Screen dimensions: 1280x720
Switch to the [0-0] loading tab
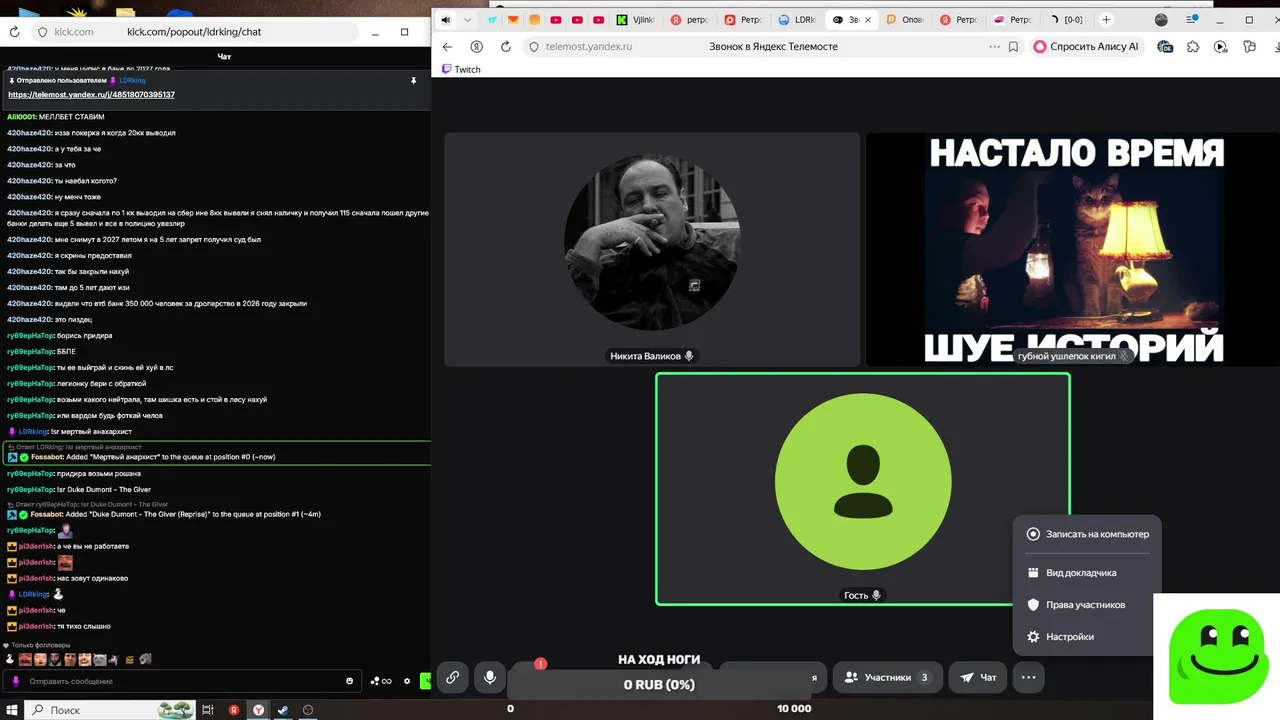[x=1066, y=19]
